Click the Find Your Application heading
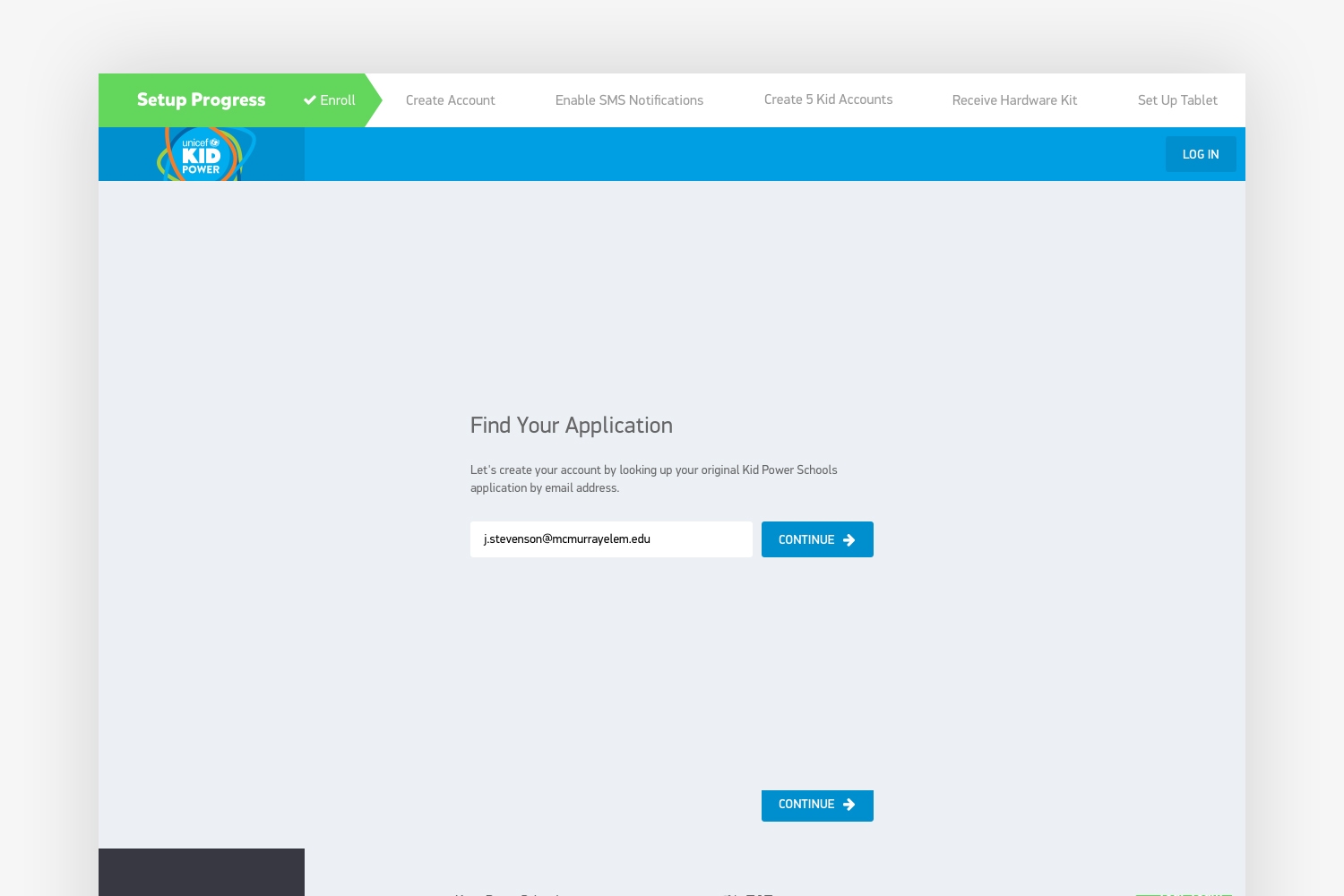1344x896 pixels. tap(572, 426)
